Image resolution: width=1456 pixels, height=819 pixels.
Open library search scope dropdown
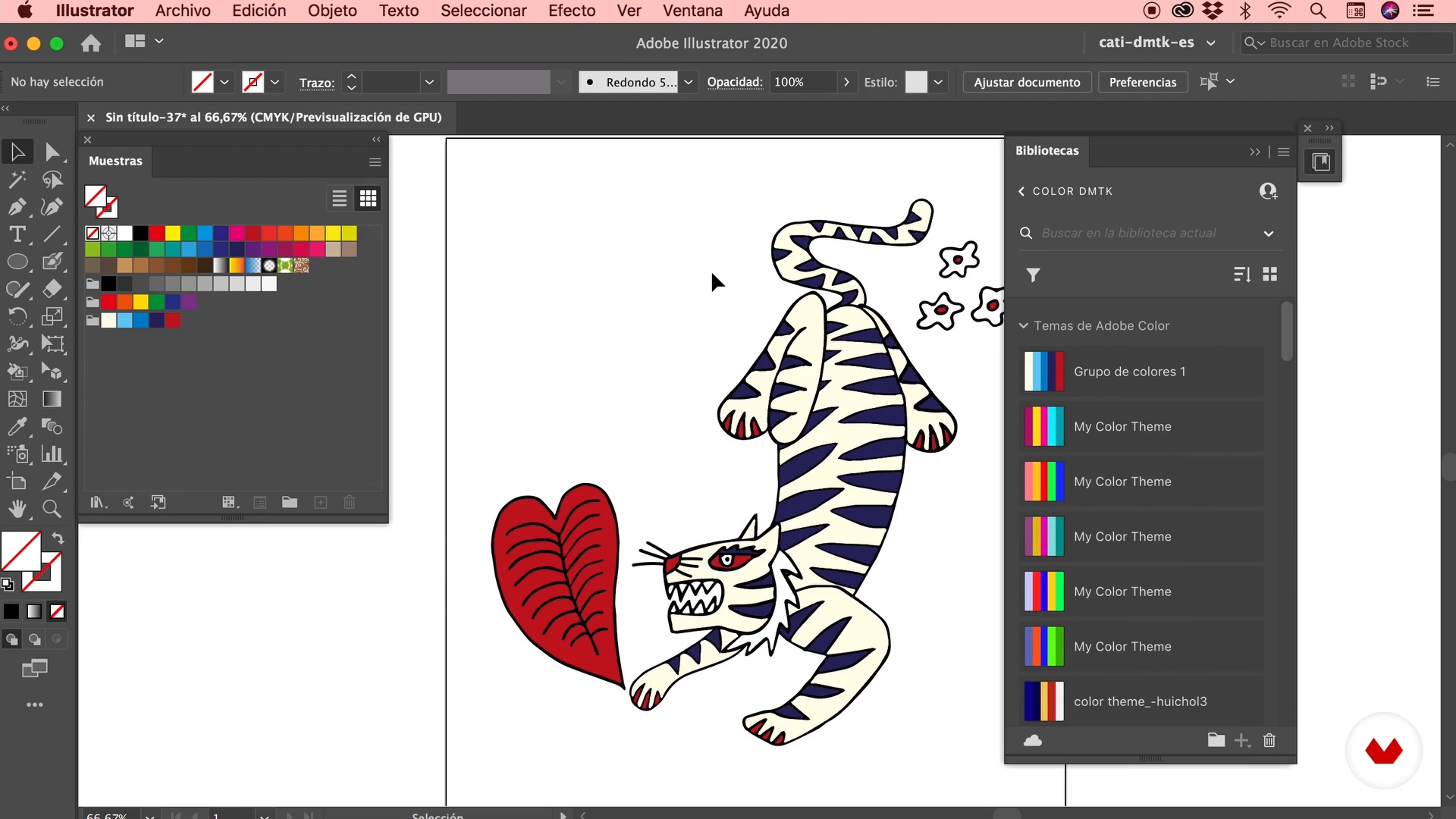1269,234
